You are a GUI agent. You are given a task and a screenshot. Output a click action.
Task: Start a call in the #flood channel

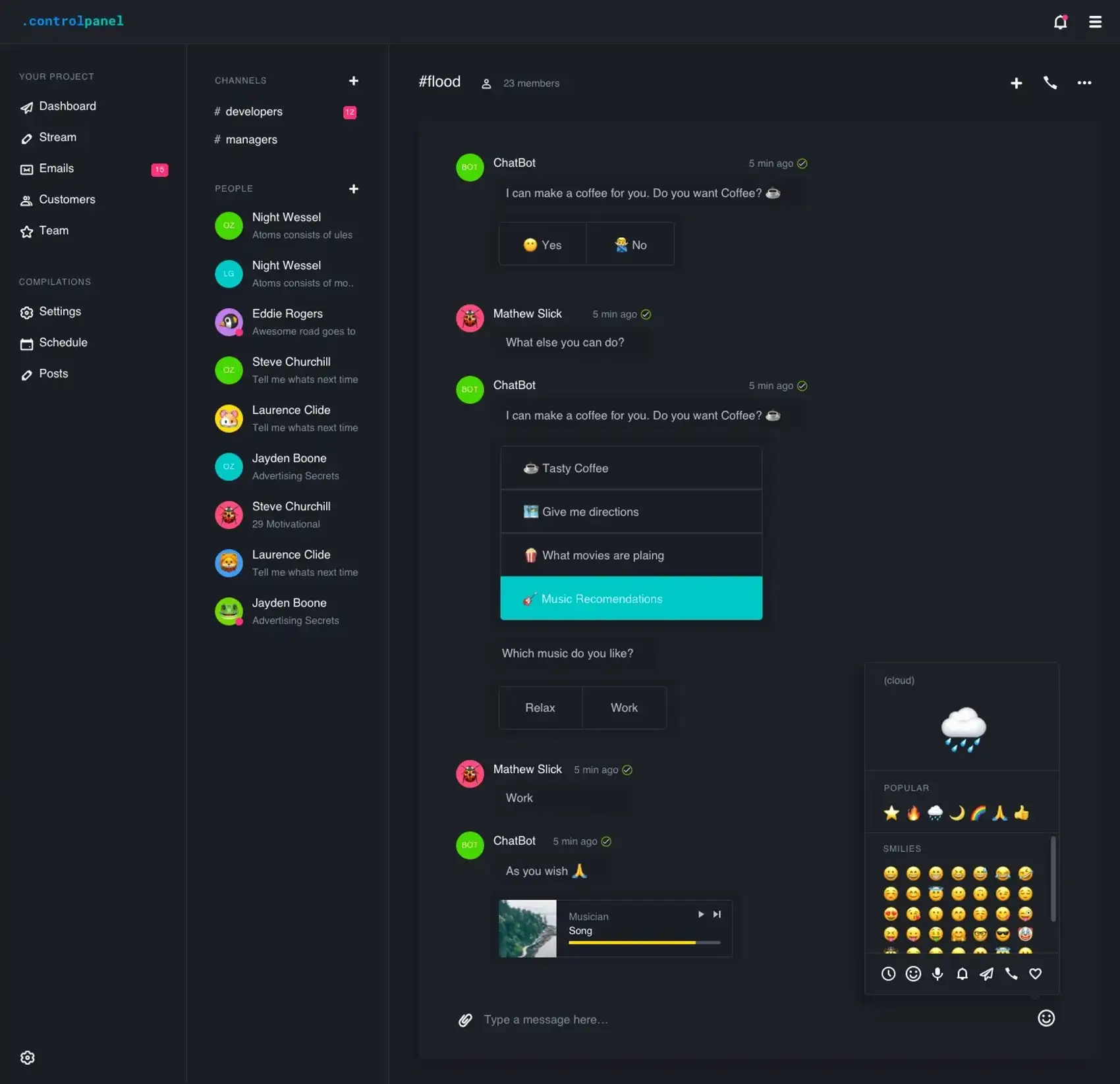1050,83
